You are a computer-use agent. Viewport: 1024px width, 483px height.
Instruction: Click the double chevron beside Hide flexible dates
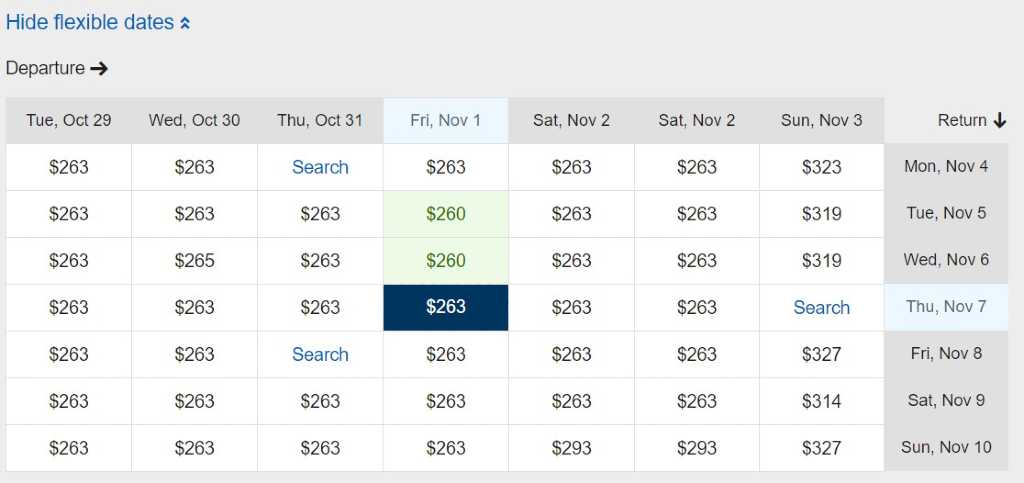(184, 23)
